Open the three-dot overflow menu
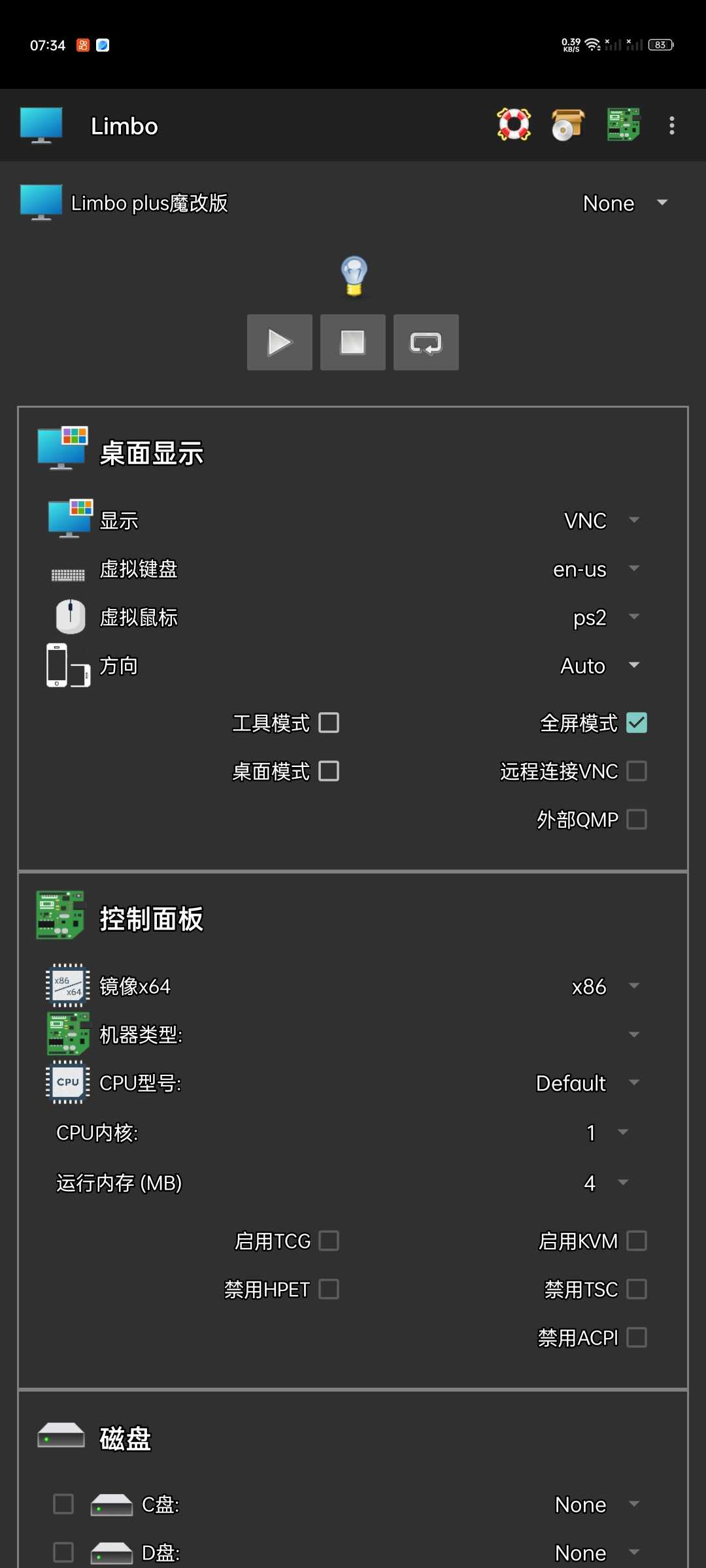The height and width of the screenshot is (1568, 706). (671, 125)
